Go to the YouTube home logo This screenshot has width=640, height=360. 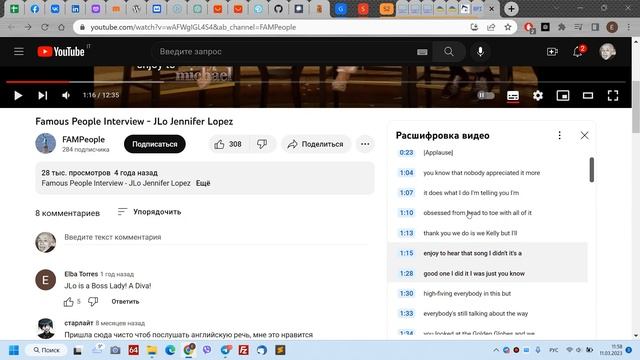click(x=61, y=51)
